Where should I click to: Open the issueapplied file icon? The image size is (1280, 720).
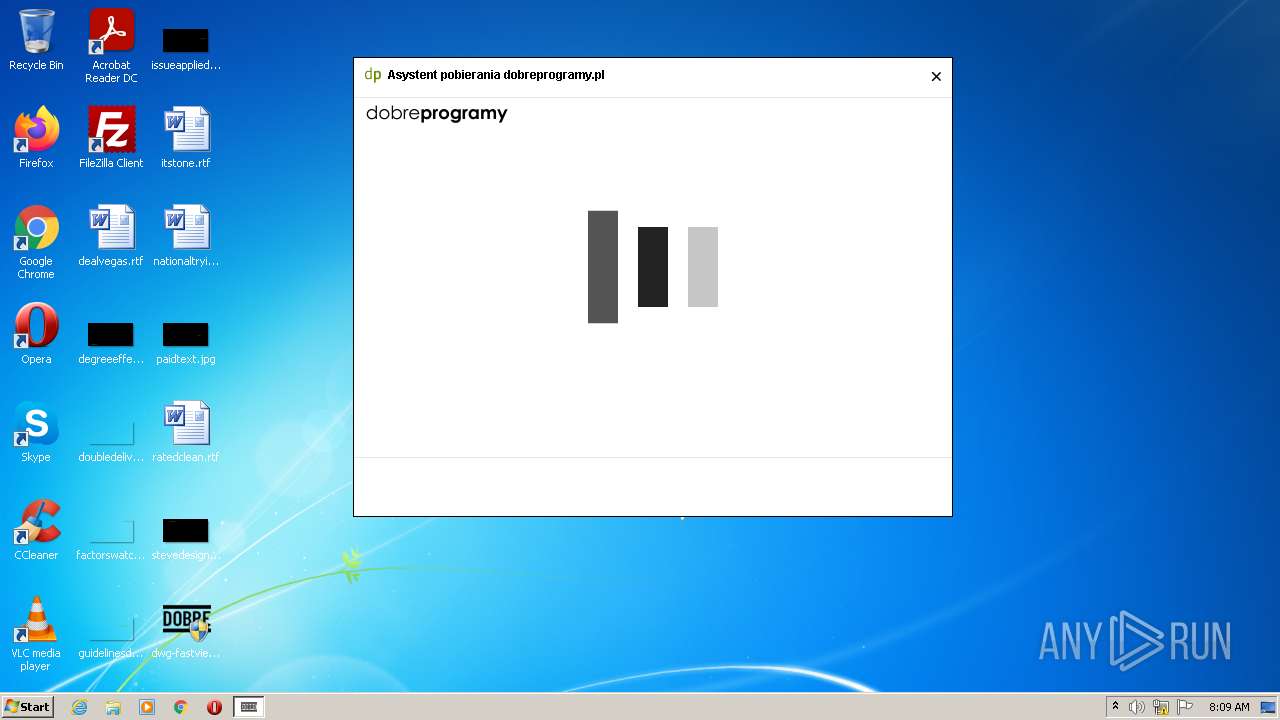point(186,48)
